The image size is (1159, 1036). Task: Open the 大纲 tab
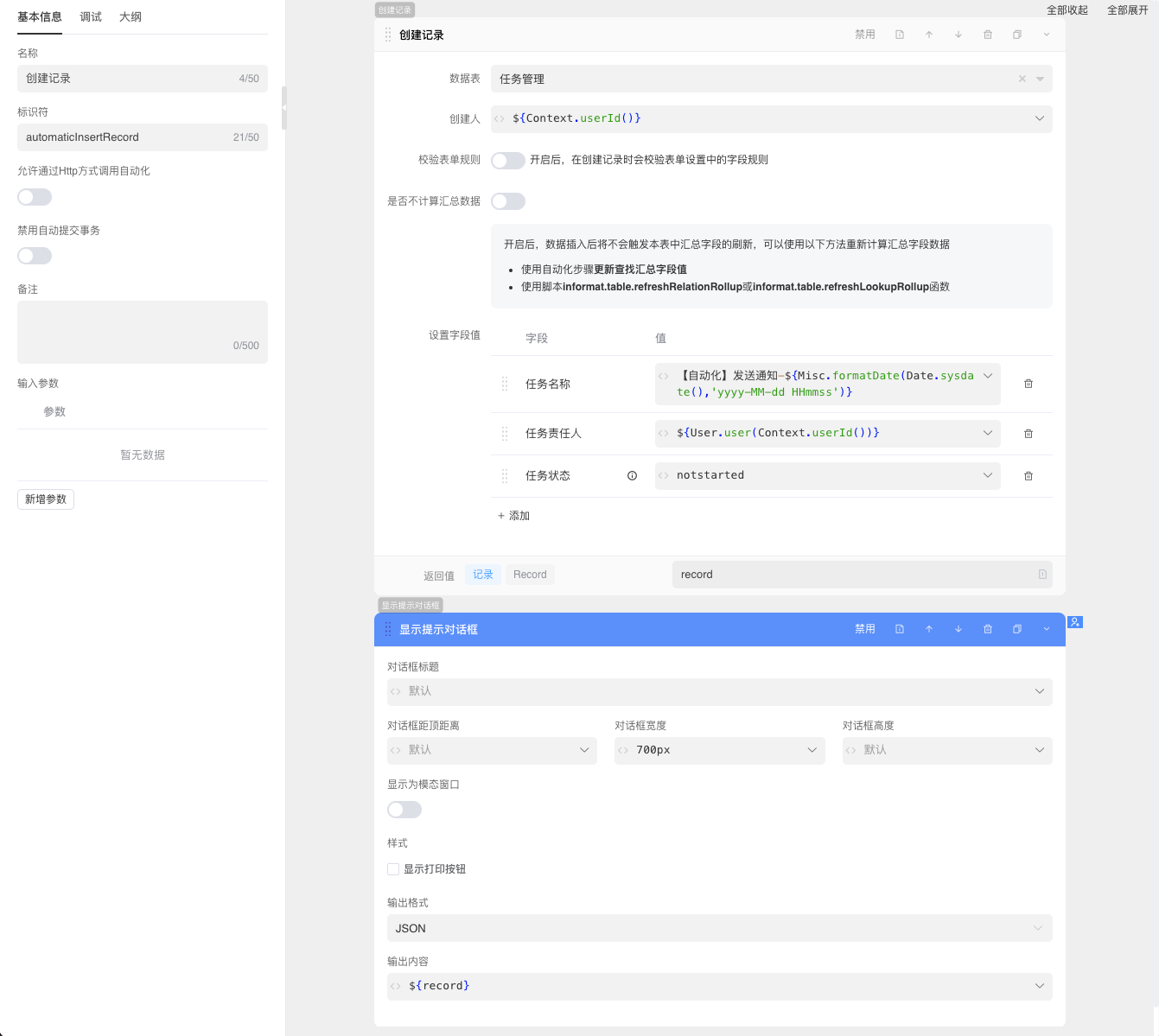[x=131, y=17]
